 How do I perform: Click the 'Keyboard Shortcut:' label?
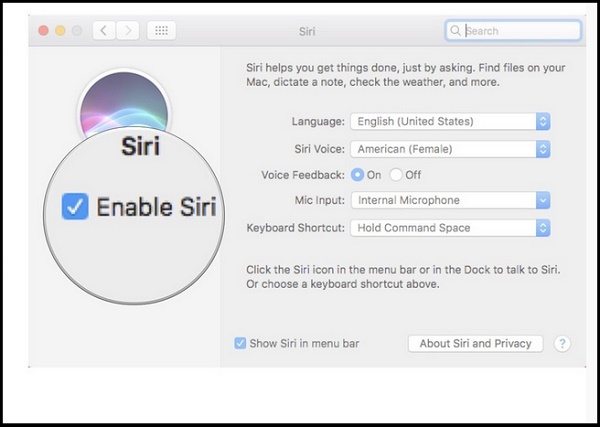[x=295, y=228]
